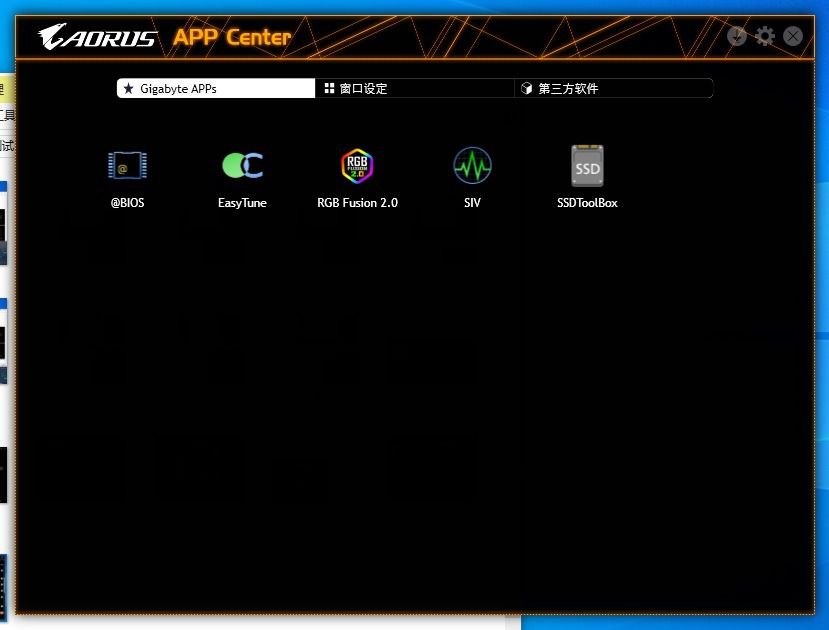Click the drive icon on the 第三方软件 tab
The width and height of the screenshot is (829, 630).
tap(526, 88)
